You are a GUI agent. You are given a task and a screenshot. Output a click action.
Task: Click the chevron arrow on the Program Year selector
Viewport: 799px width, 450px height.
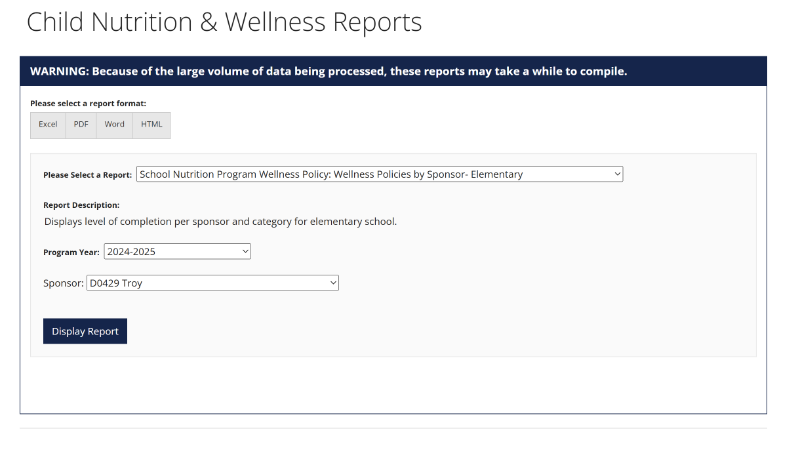click(x=244, y=252)
